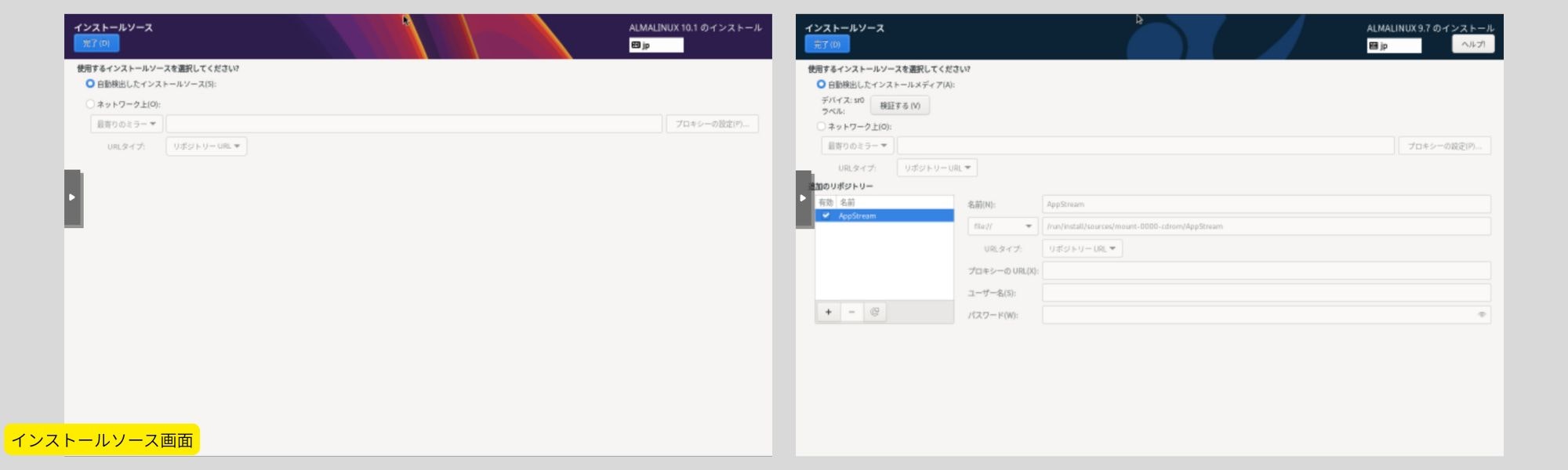Image resolution: width=1568 pixels, height=470 pixels.
Task: Add a repository with plus icon
Action: coord(828,312)
